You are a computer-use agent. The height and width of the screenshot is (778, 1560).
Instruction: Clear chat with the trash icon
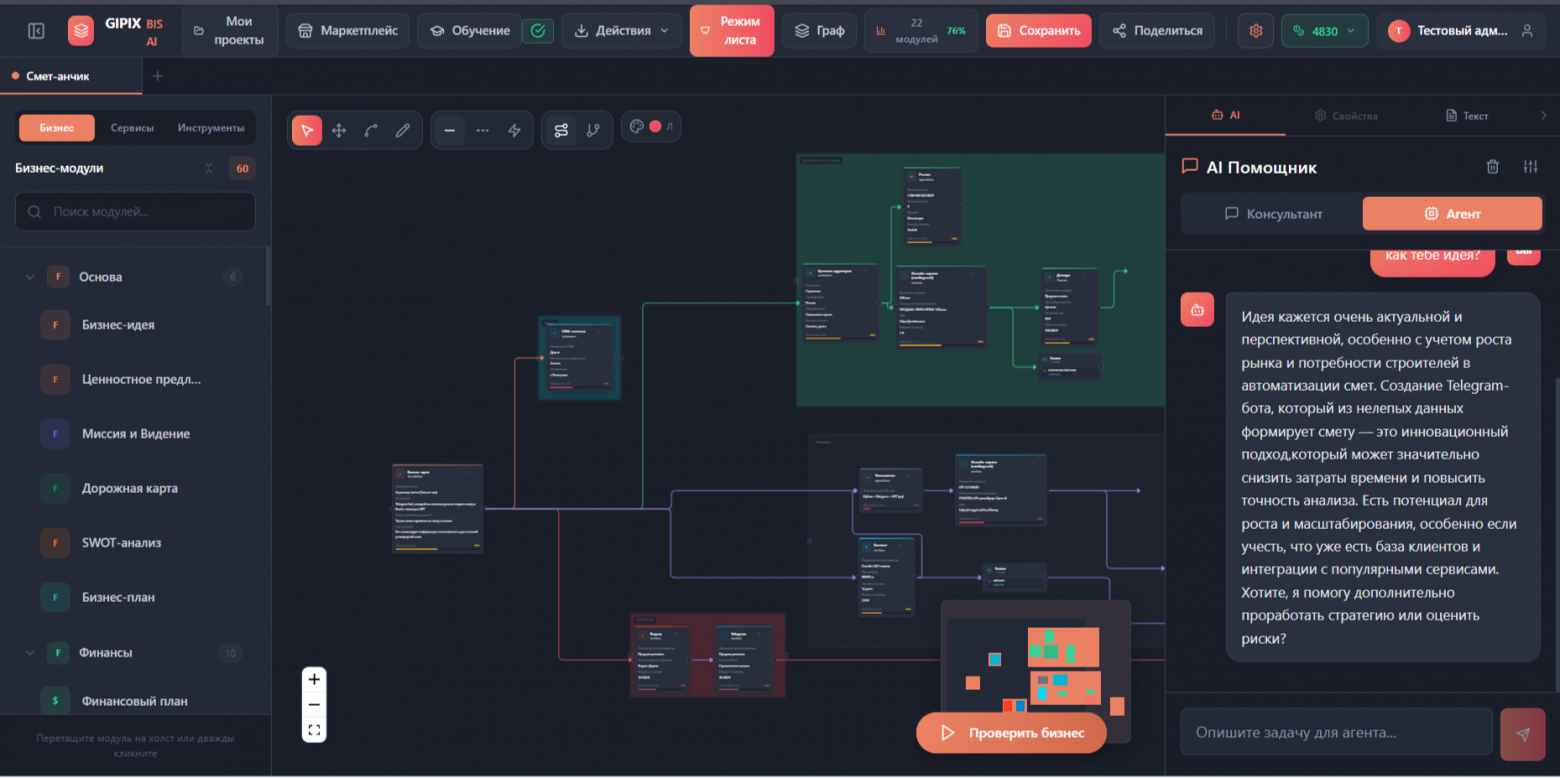[1492, 167]
